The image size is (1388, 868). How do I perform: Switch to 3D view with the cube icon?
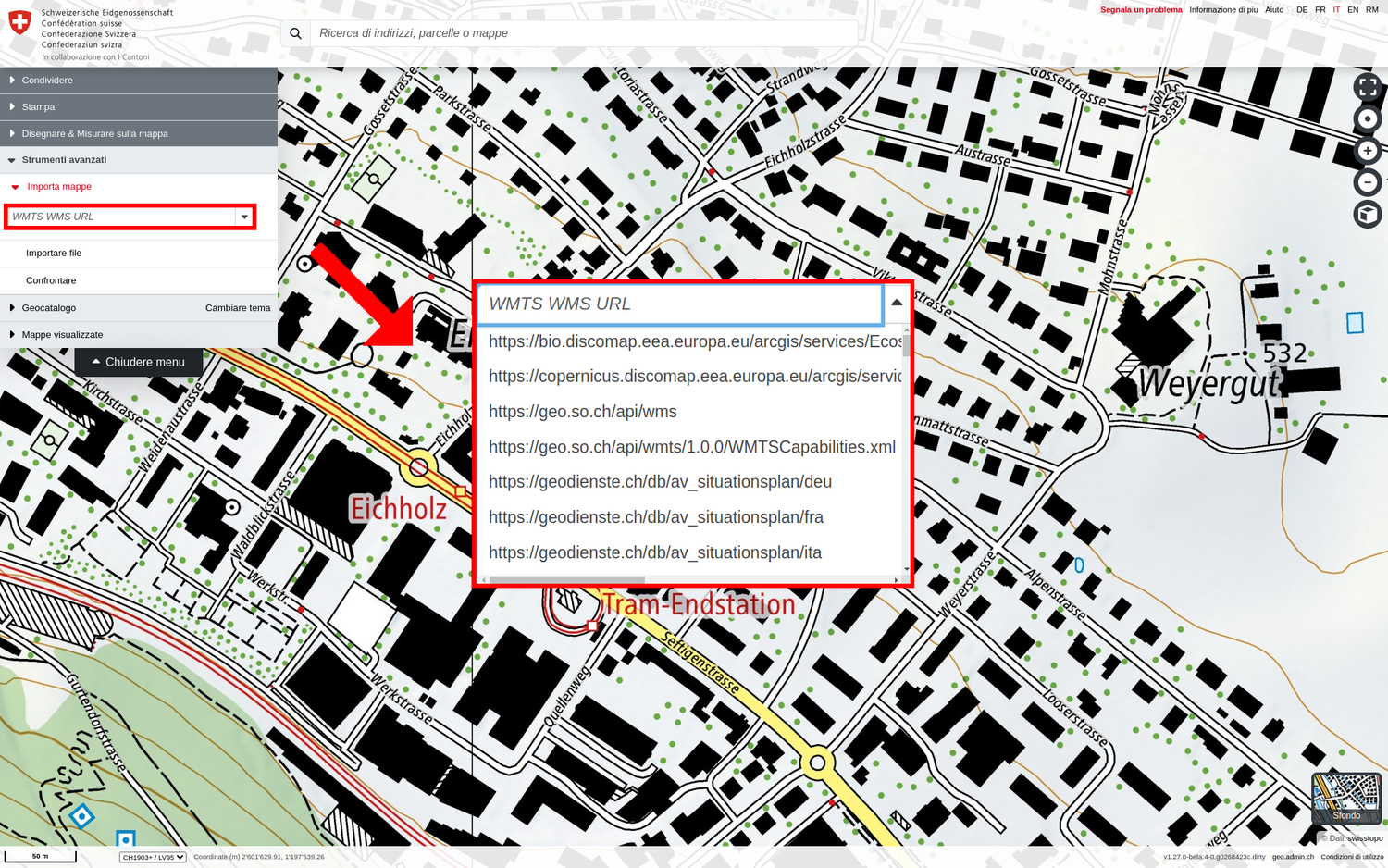1368,213
